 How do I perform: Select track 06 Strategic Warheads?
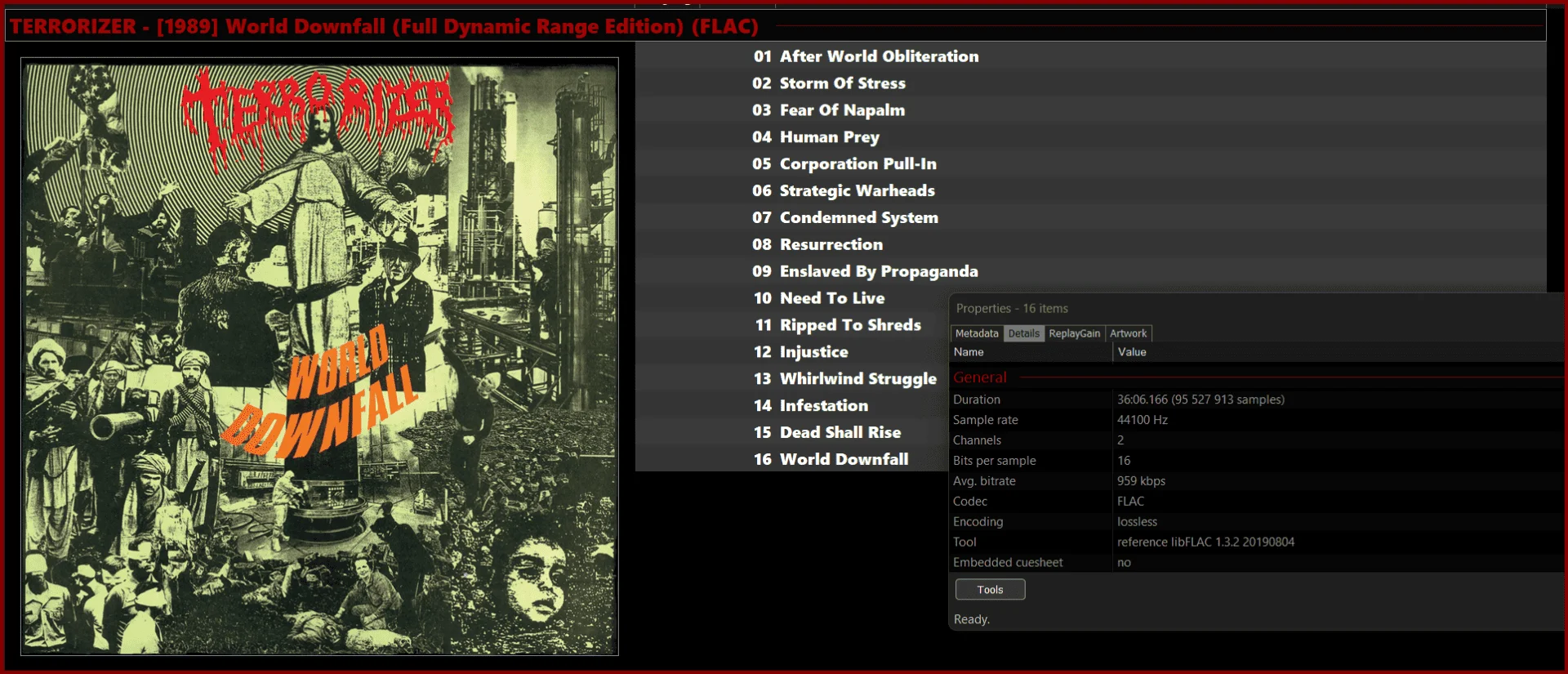[1090, 191]
